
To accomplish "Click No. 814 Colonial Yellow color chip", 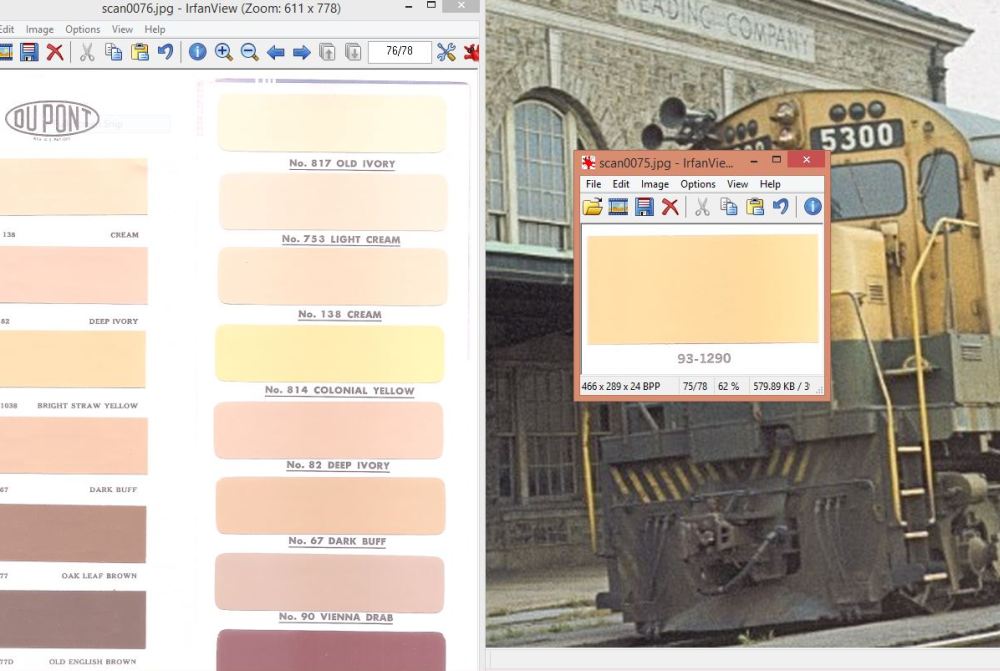I will point(330,353).
